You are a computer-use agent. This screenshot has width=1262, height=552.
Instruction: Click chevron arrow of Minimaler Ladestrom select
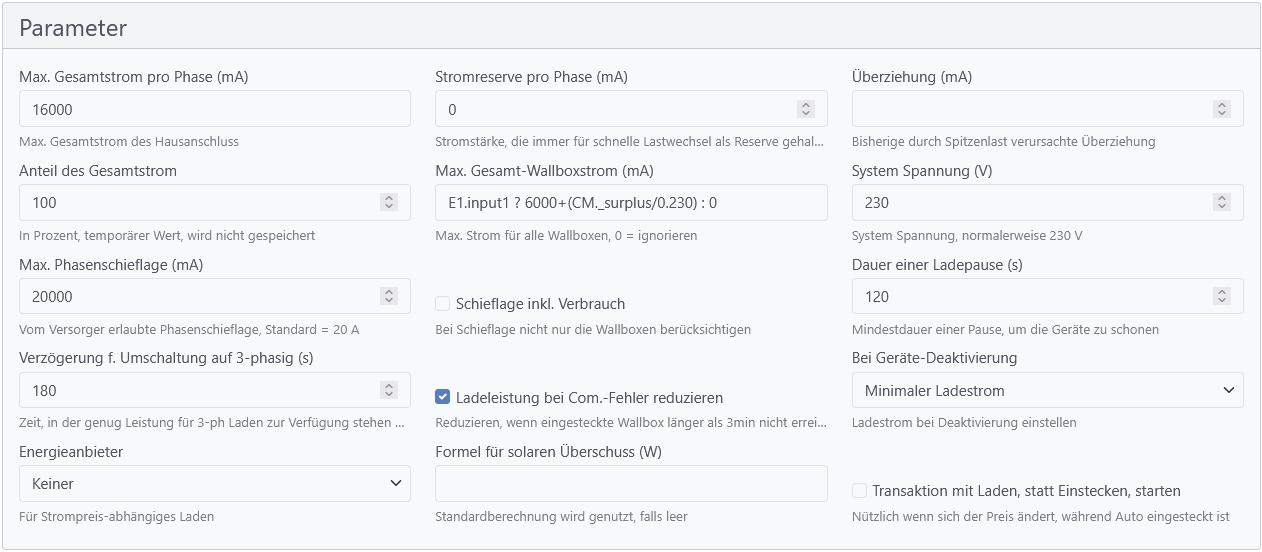[1228, 390]
